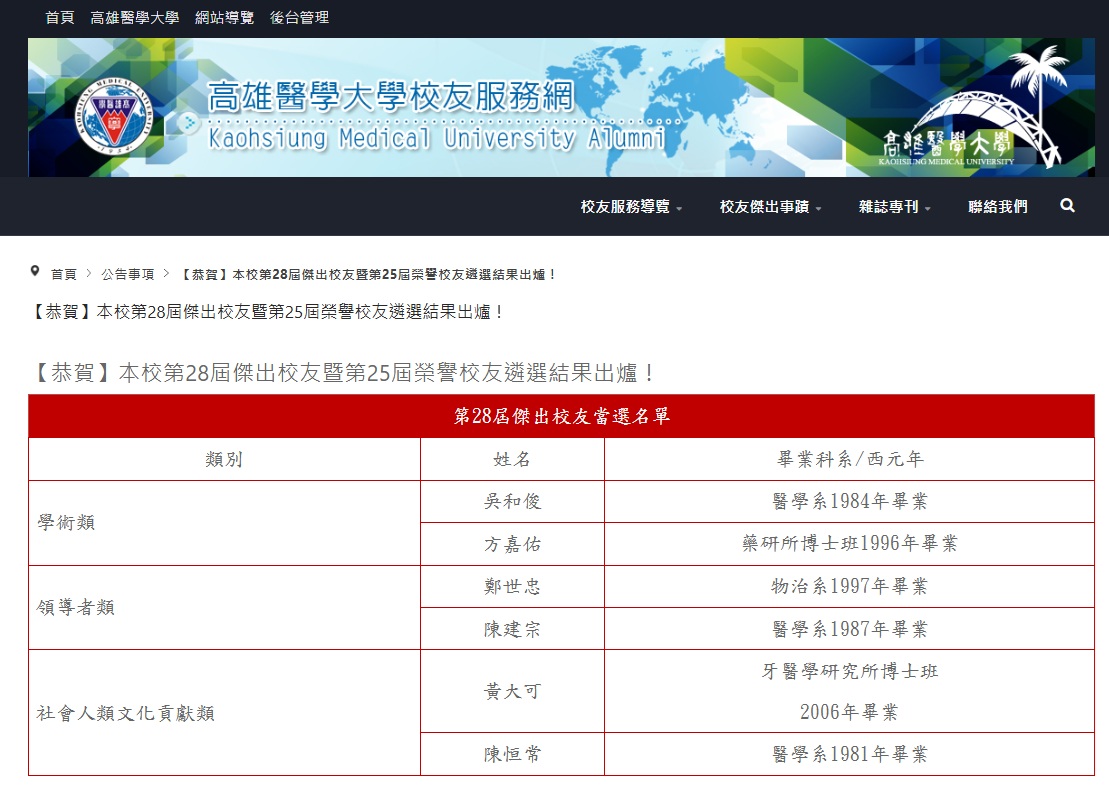Click red header 第28屆傑出校友當選名單
Viewport: 1109px width, 793px height.
pos(562,416)
